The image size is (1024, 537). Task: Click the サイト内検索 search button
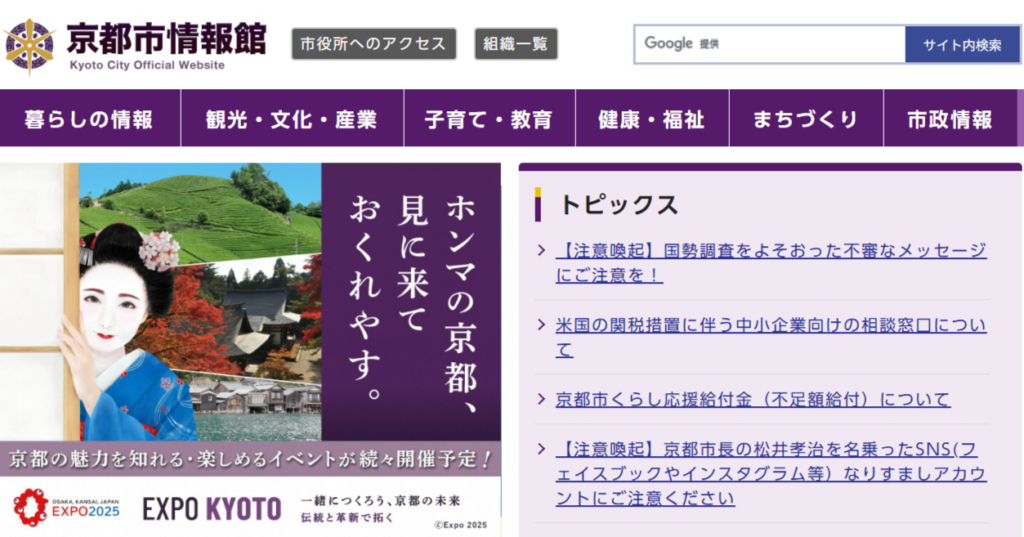[x=962, y=45]
